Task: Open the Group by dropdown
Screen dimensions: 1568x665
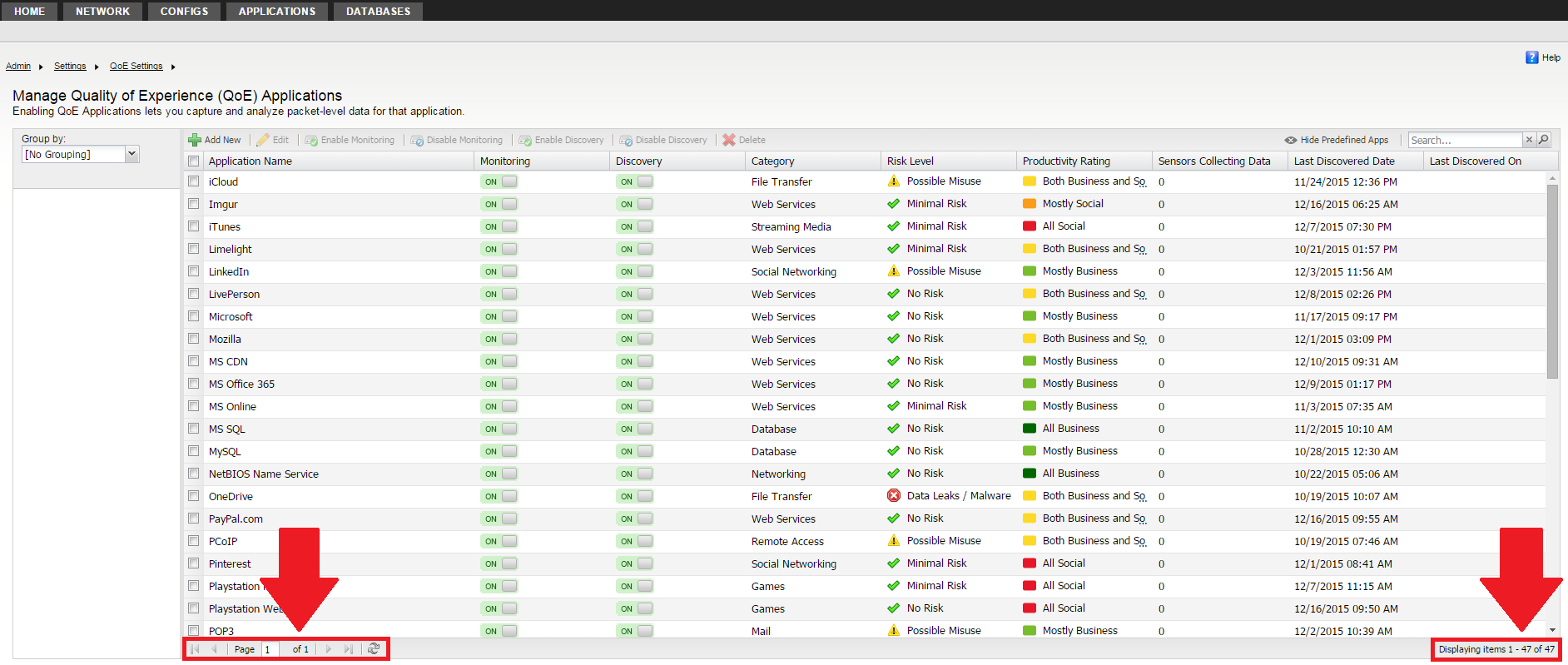Action: pyautogui.click(x=131, y=154)
